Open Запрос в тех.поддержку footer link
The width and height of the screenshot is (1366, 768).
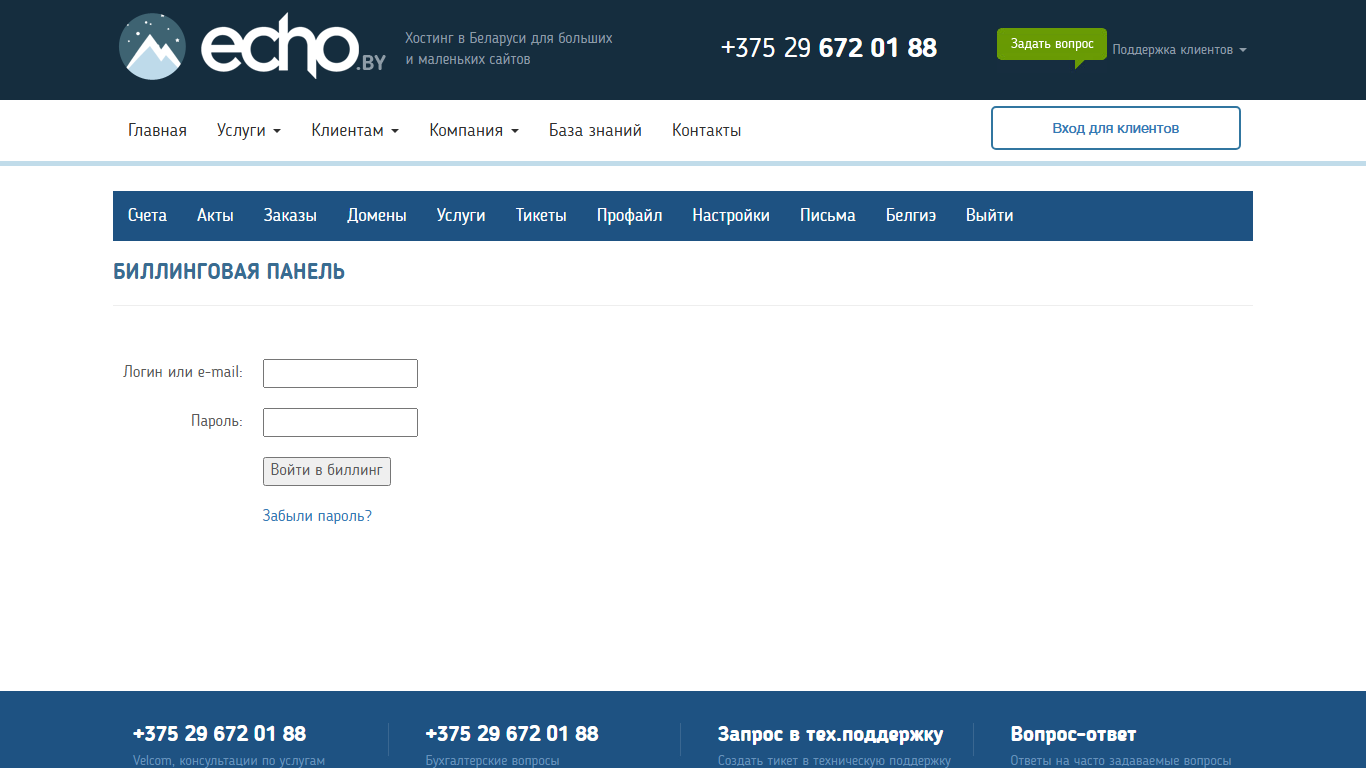[830, 734]
